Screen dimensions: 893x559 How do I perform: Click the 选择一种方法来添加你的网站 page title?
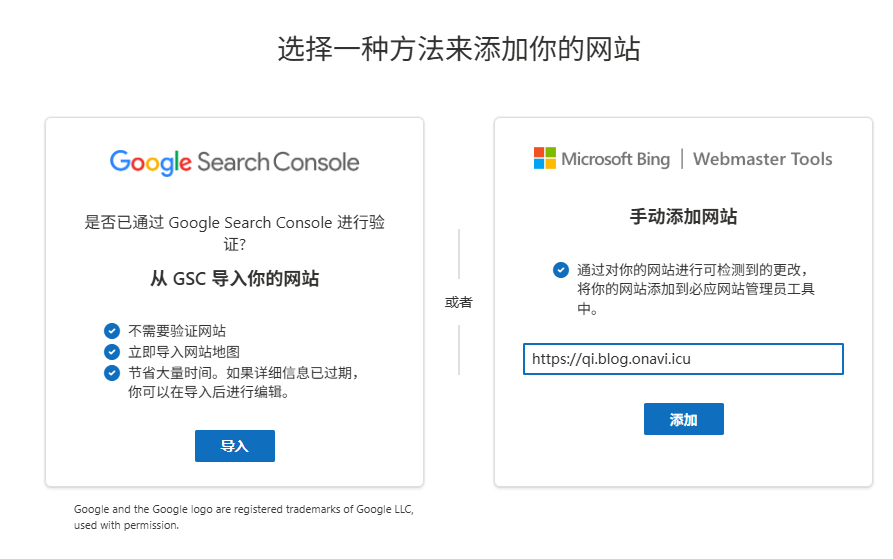[459, 49]
